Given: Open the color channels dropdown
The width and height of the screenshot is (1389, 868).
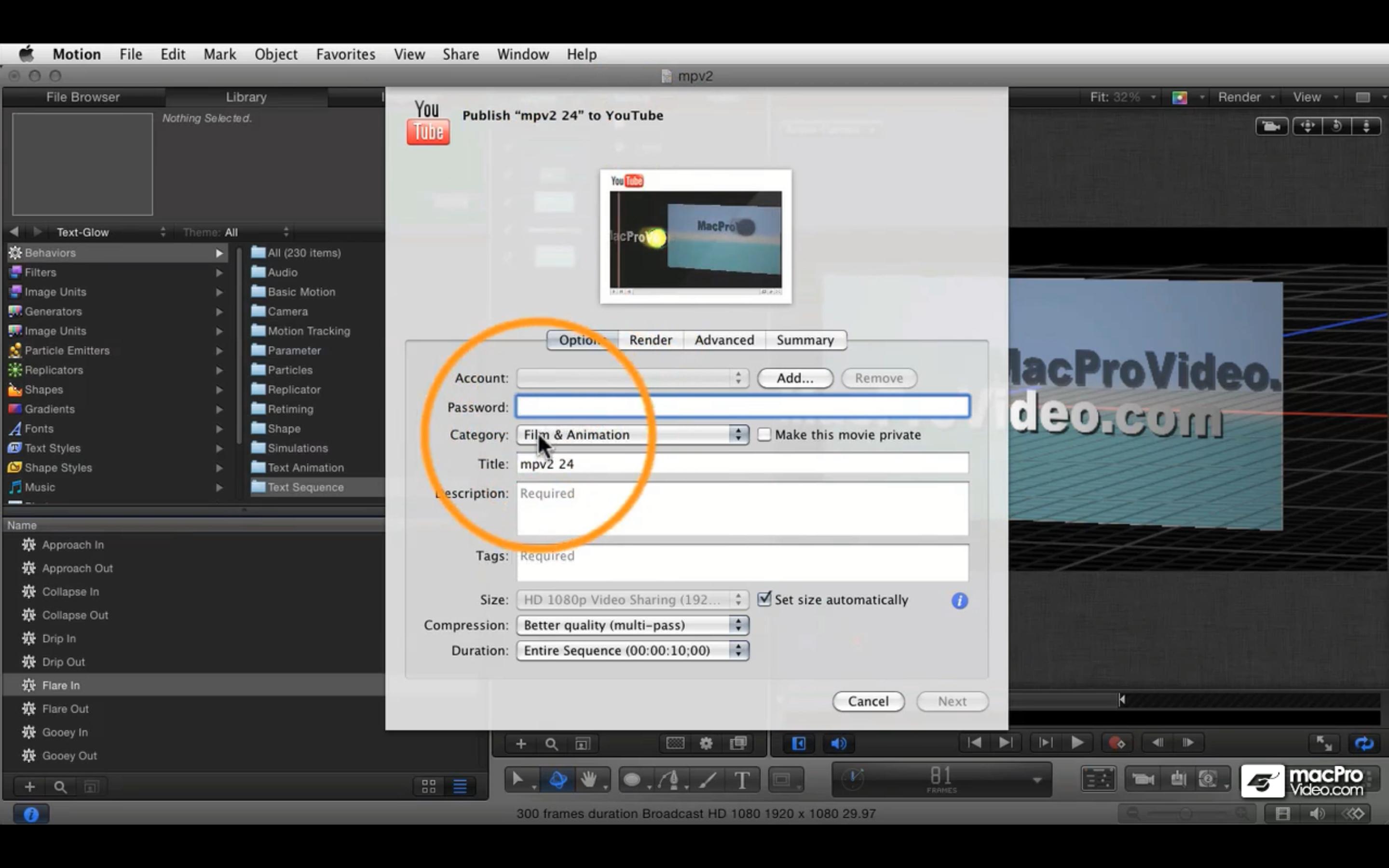Looking at the screenshot, I should coord(1187,97).
